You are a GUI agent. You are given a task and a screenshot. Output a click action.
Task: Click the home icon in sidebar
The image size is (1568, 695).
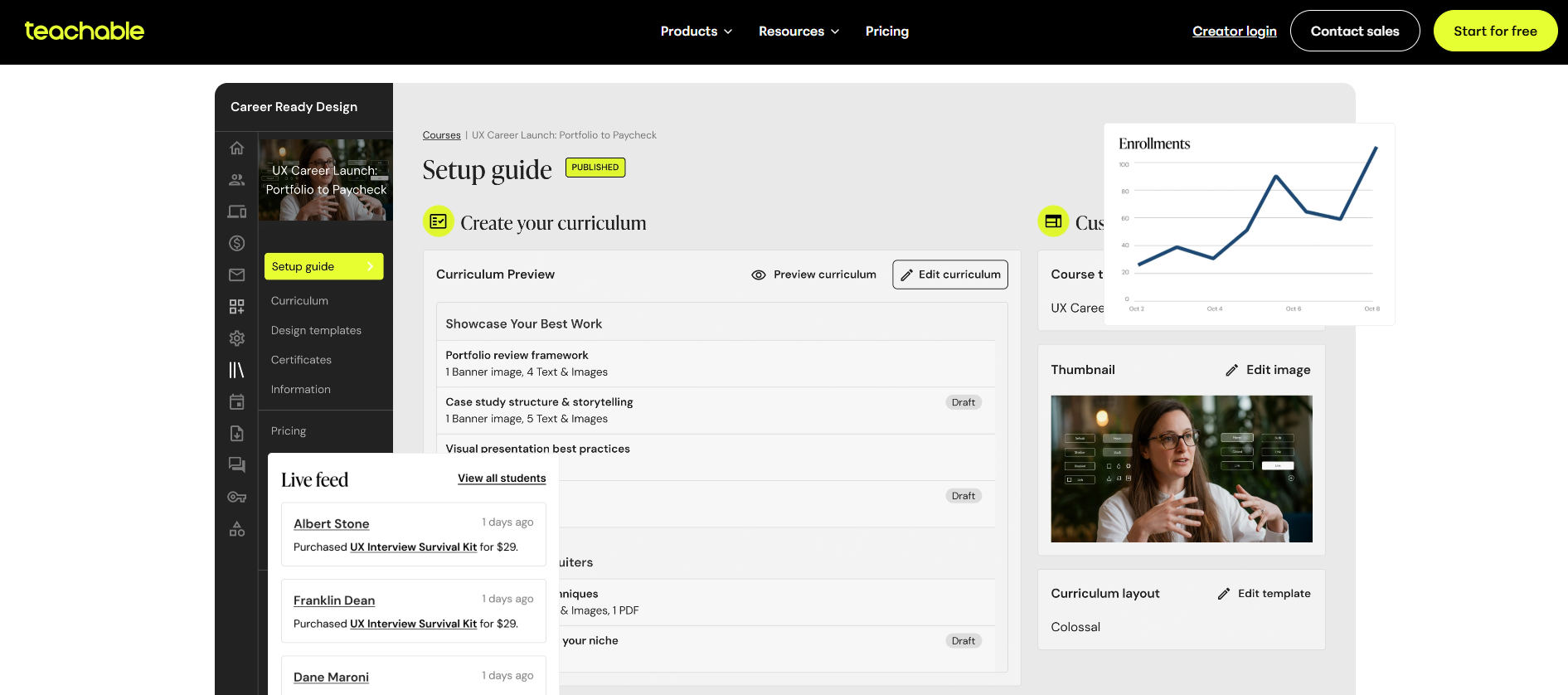pyautogui.click(x=236, y=148)
